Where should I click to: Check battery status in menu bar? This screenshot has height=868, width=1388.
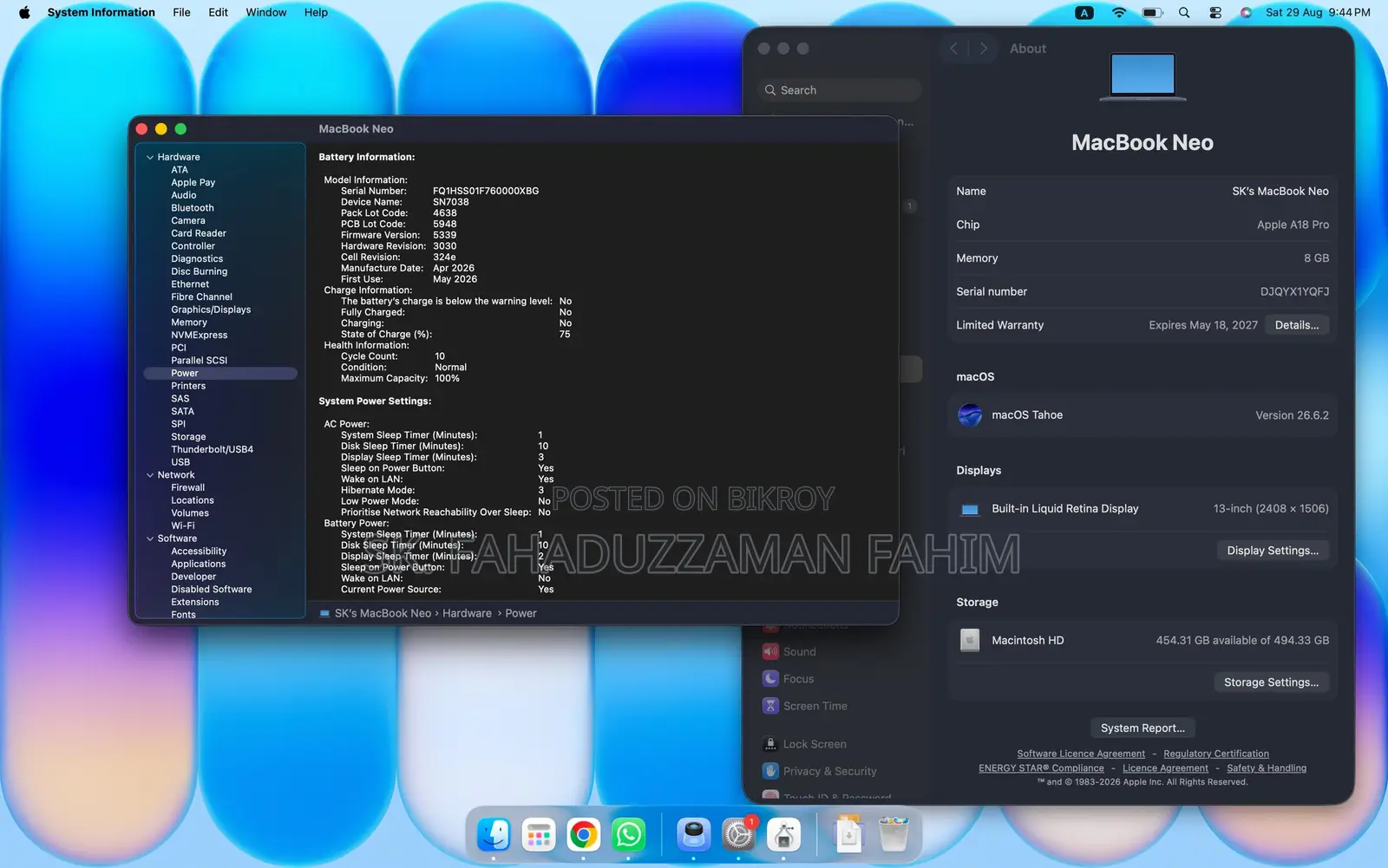1152,12
